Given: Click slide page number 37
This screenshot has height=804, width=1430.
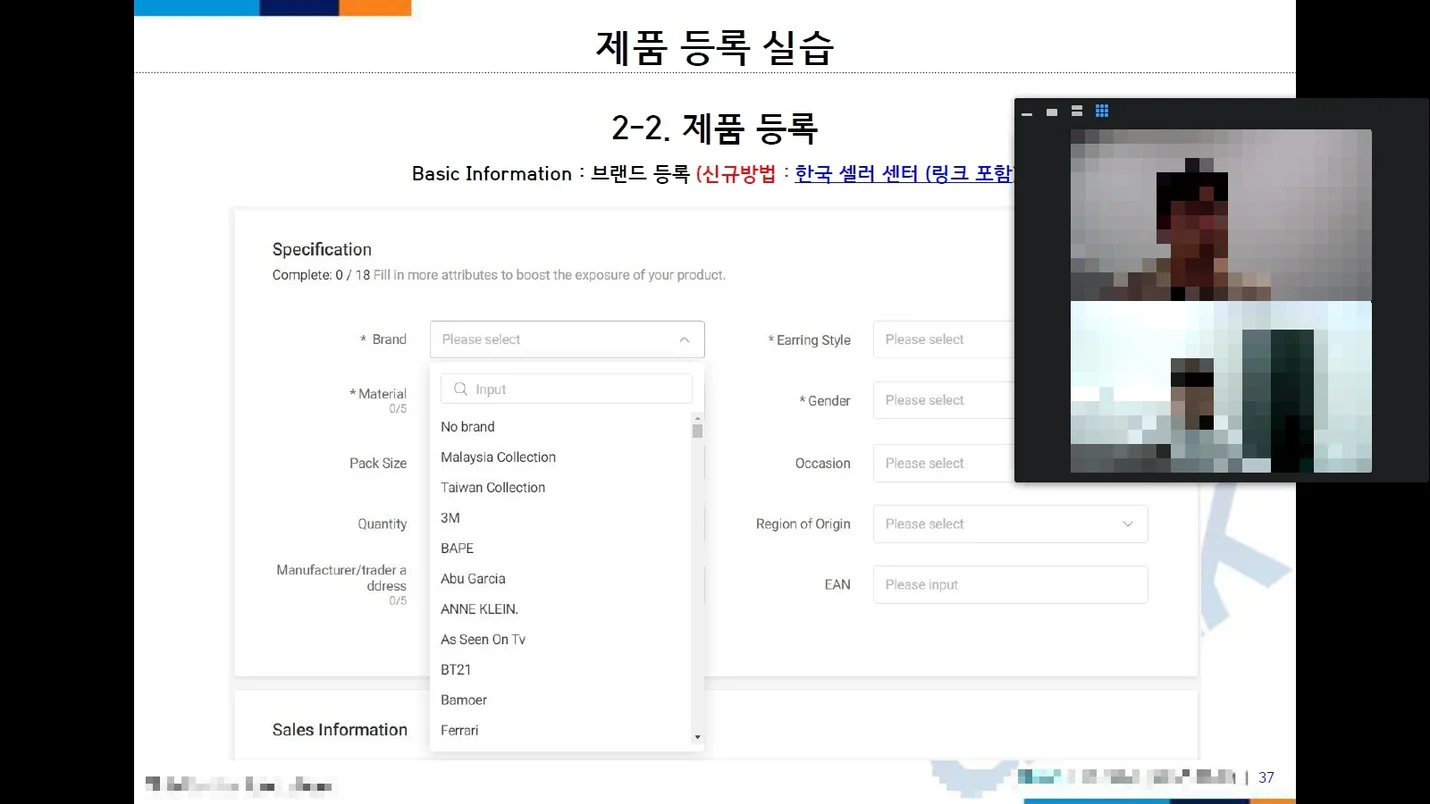Looking at the screenshot, I should point(1266,778).
